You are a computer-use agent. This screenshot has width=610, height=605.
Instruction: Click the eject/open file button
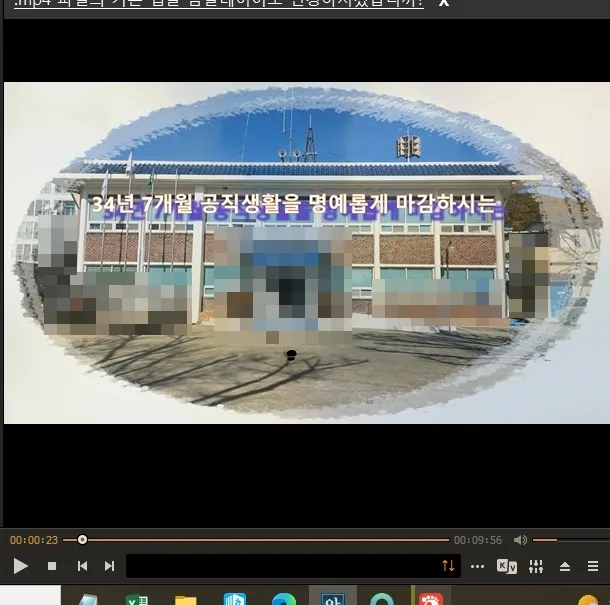565,566
